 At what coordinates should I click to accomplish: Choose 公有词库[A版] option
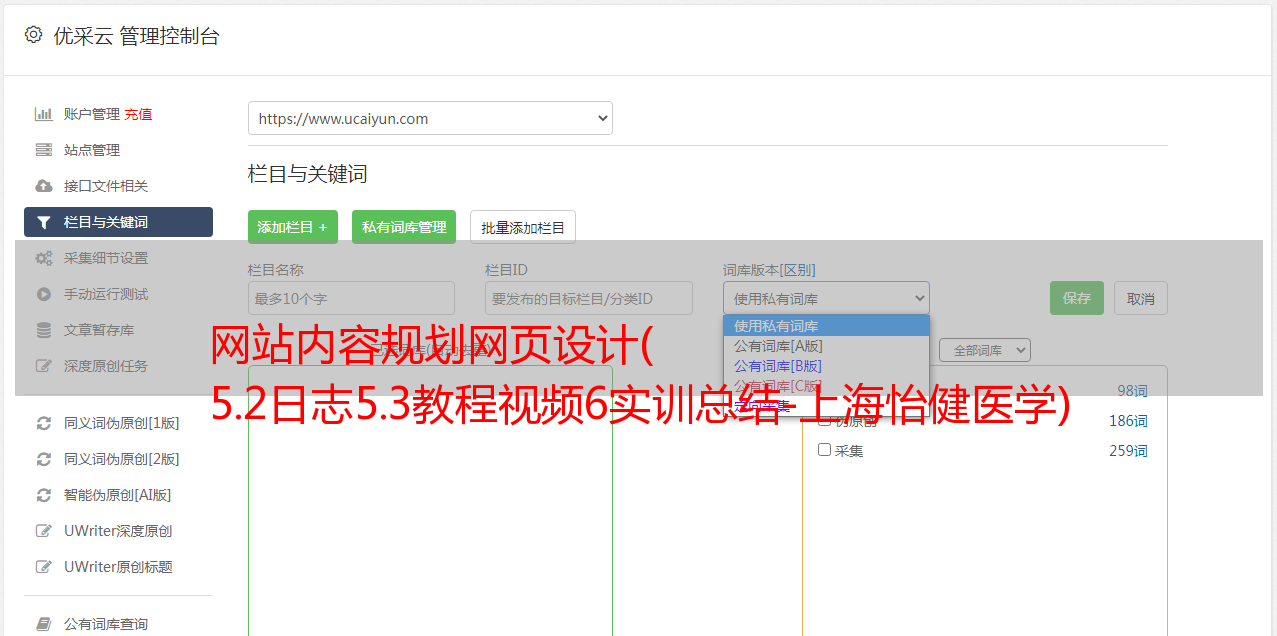pyautogui.click(x=826, y=346)
